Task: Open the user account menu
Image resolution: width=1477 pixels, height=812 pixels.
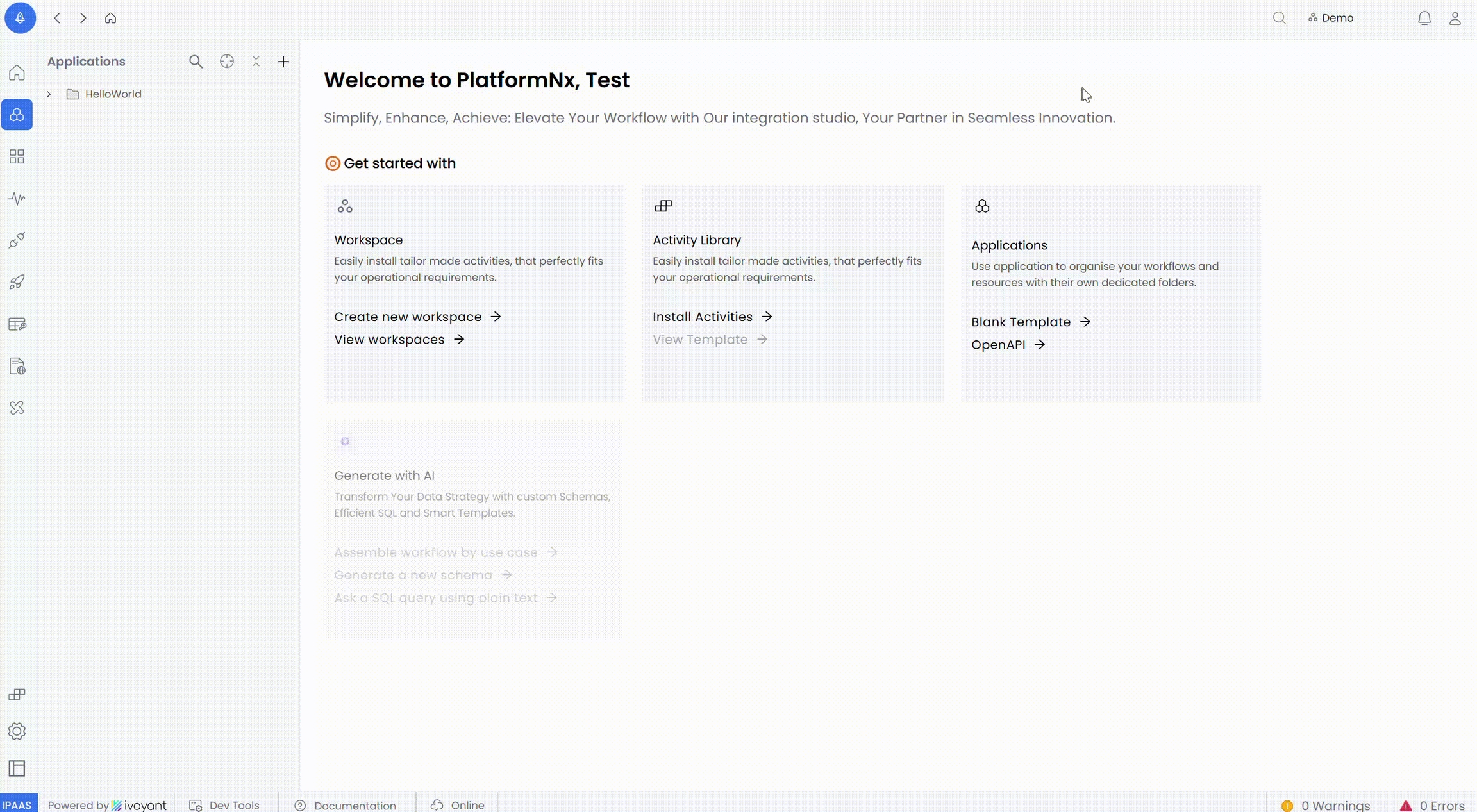Action: coord(1456,18)
